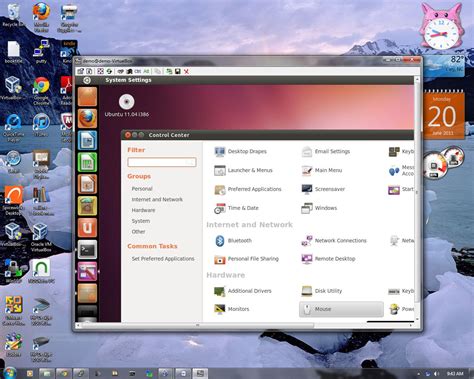Open Time & Date settings
Screen dimensions: 474x379
click(x=236, y=208)
